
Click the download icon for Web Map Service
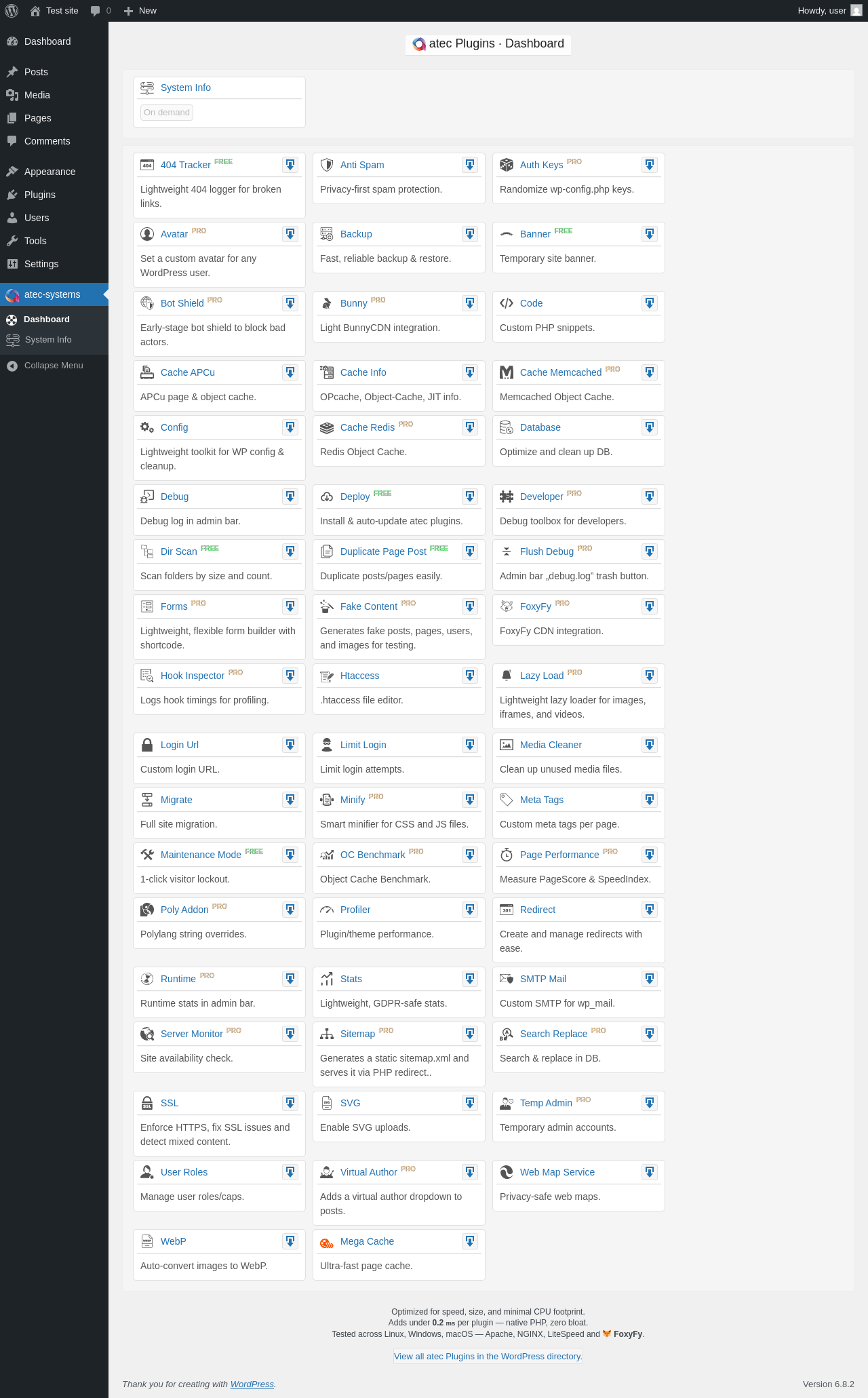tap(650, 1172)
